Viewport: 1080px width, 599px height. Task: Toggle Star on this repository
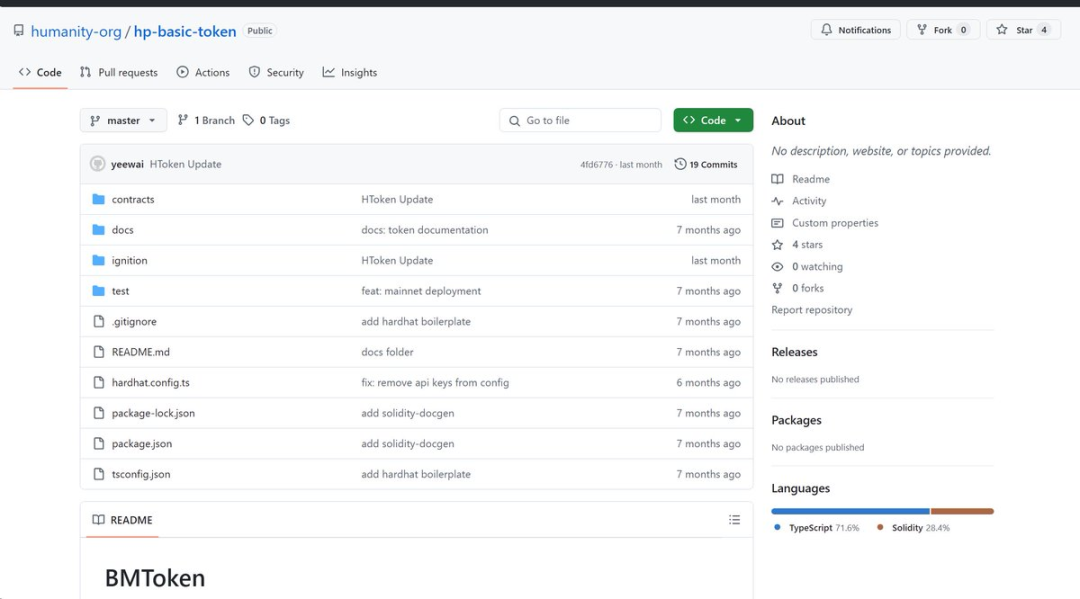(x=1023, y=30)
